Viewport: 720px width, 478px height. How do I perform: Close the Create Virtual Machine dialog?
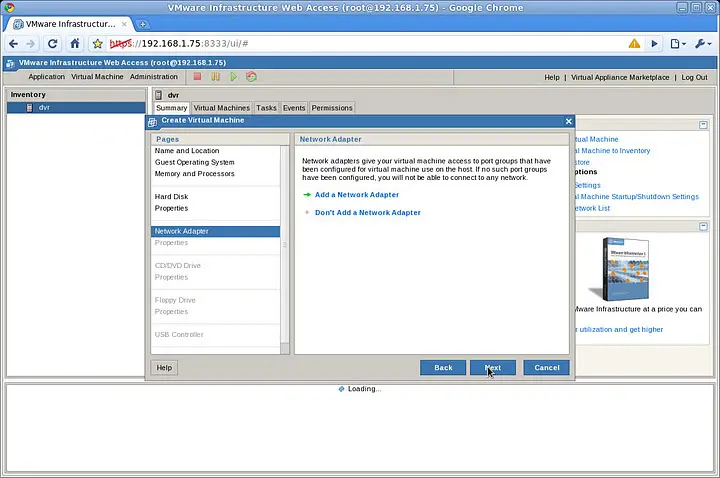point(568,121)
